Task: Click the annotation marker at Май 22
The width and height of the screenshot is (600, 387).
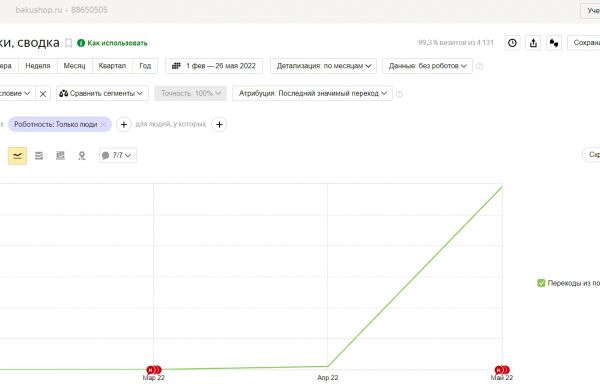Action: [502, 370]
